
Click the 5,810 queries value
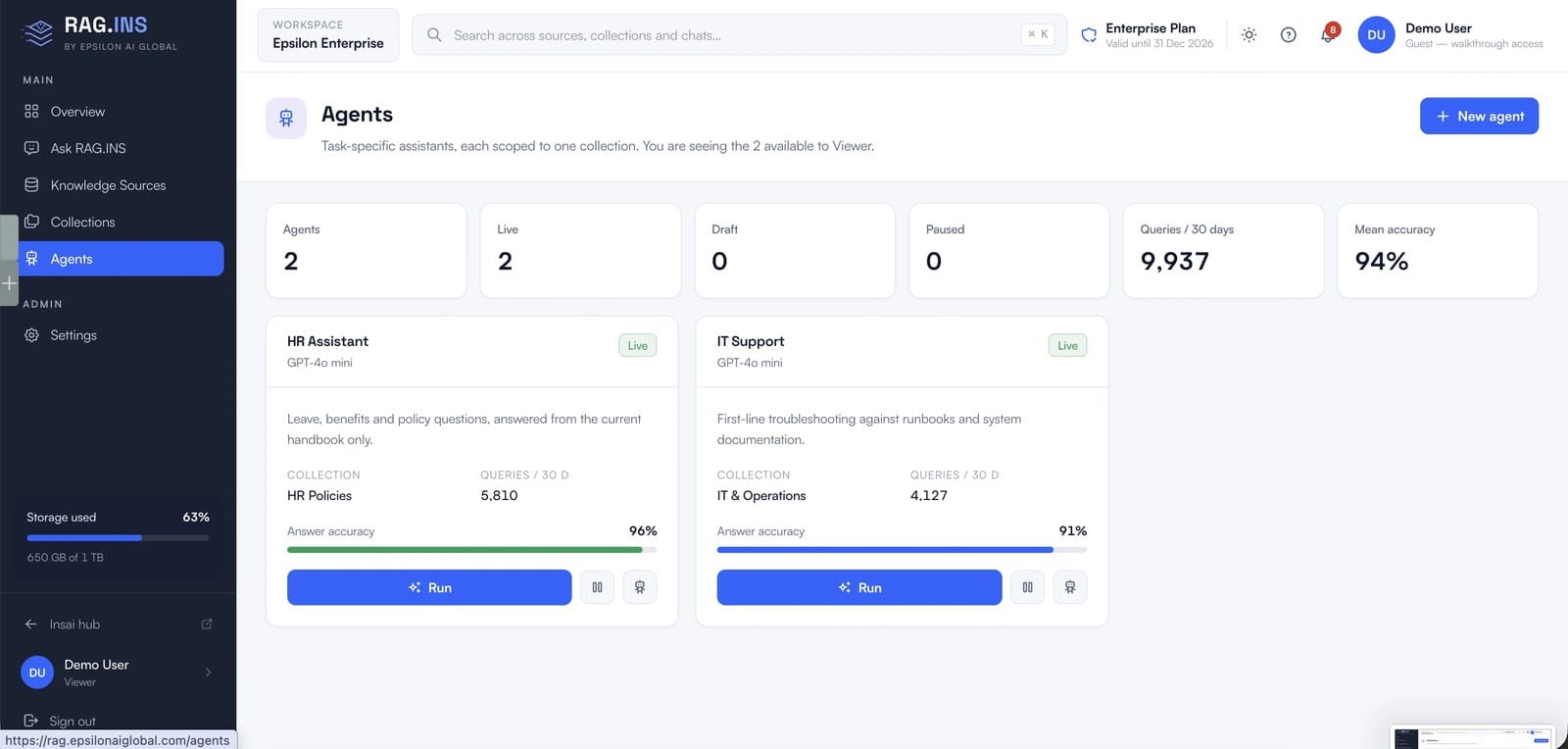(x=499, y=496)
